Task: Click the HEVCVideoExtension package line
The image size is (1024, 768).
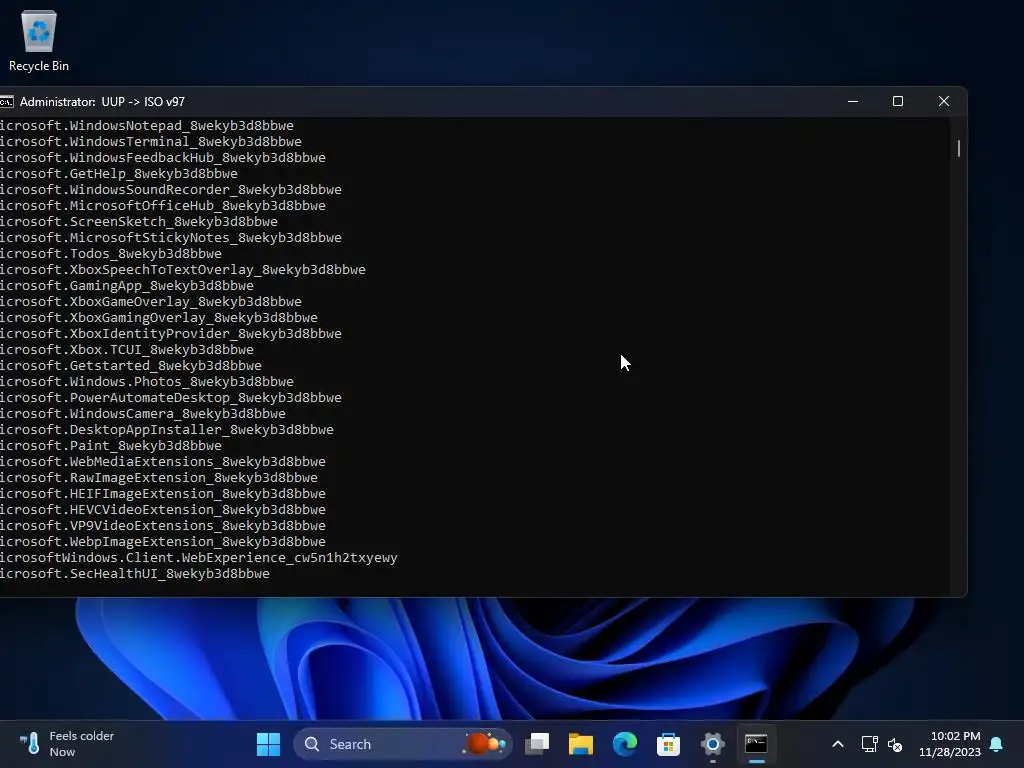Action: coord(163,509)
